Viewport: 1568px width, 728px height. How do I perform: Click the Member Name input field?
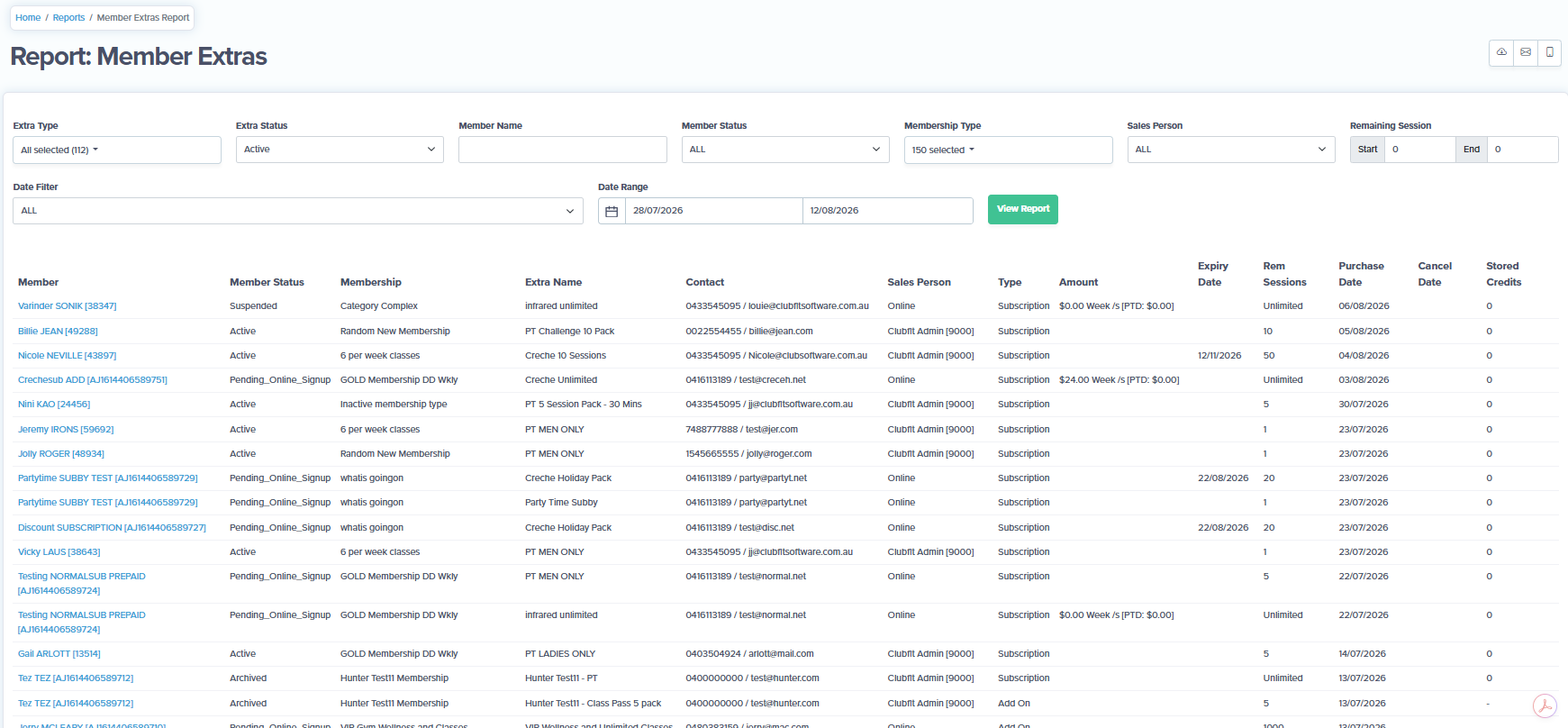pos(563,150)
